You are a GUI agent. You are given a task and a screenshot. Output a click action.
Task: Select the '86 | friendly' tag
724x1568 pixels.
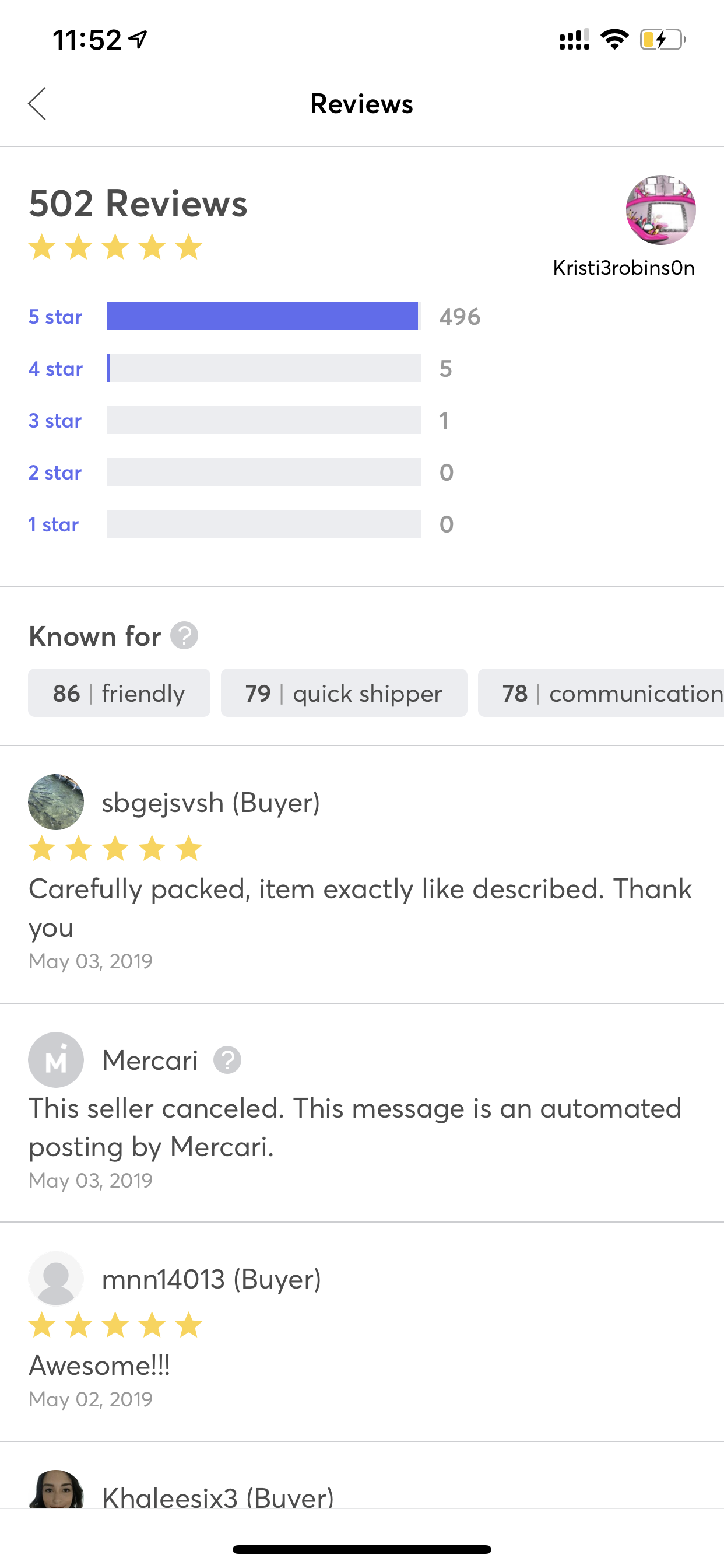click(120, 692)
